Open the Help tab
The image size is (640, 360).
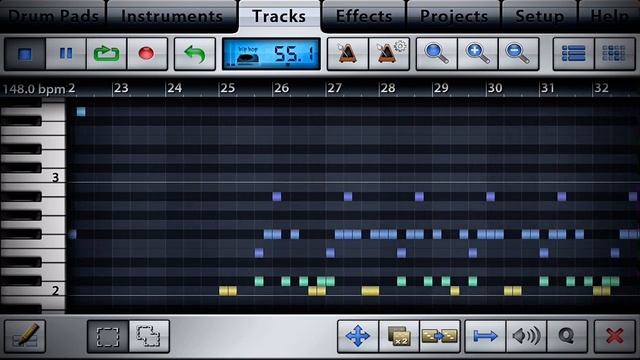[609, 16]
